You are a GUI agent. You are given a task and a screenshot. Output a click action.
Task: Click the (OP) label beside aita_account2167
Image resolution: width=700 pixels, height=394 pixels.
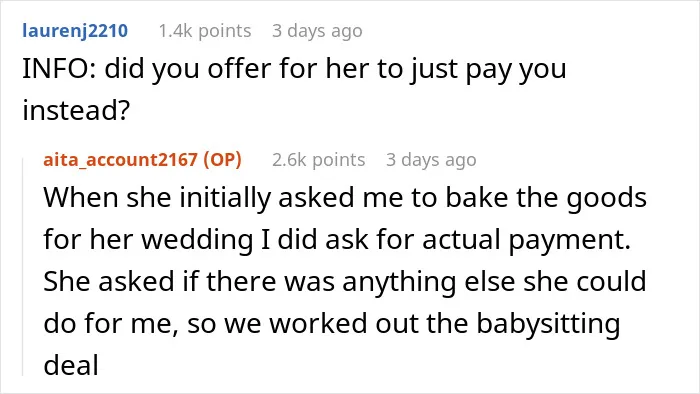[x=222, y=159]
